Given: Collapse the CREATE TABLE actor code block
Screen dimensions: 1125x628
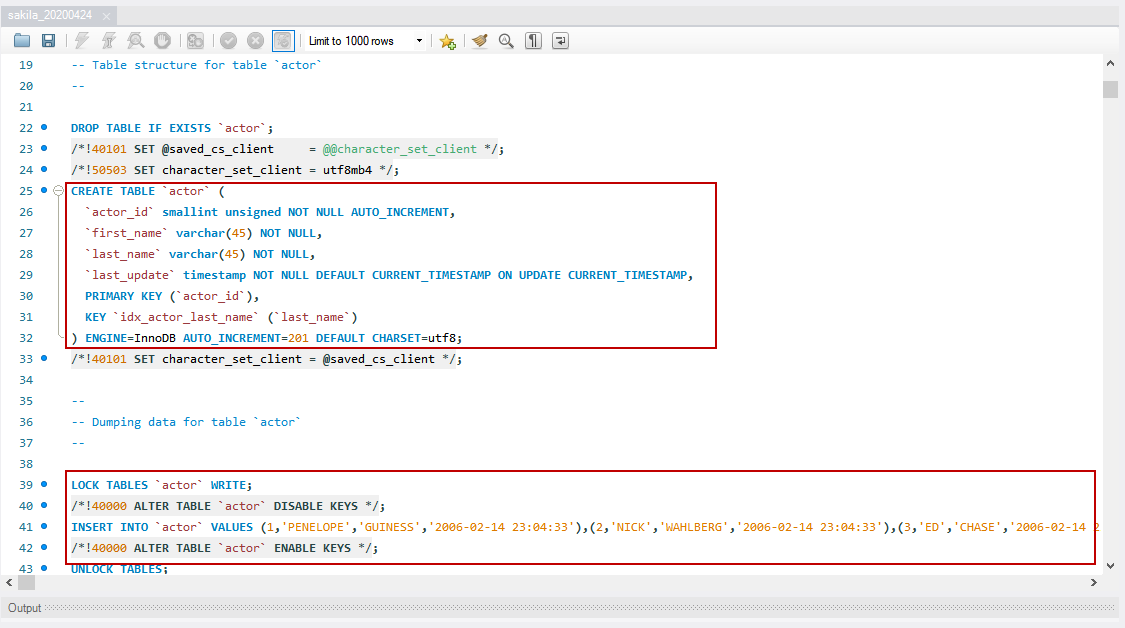Looking at the screenshot, I should tap(59, 190).
